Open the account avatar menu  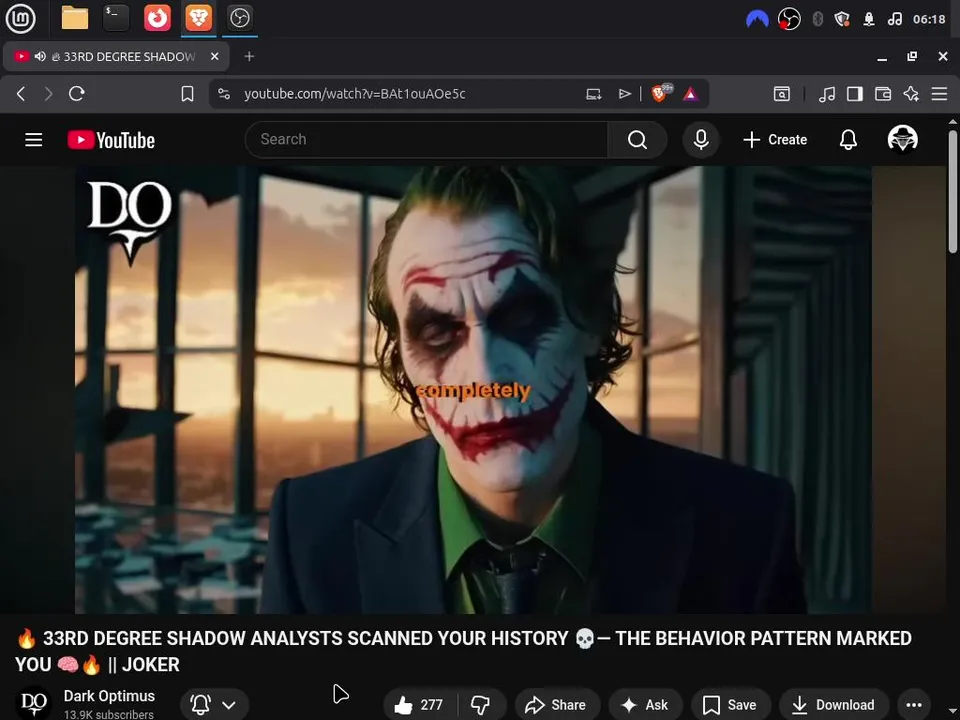[x=902, y=139]
